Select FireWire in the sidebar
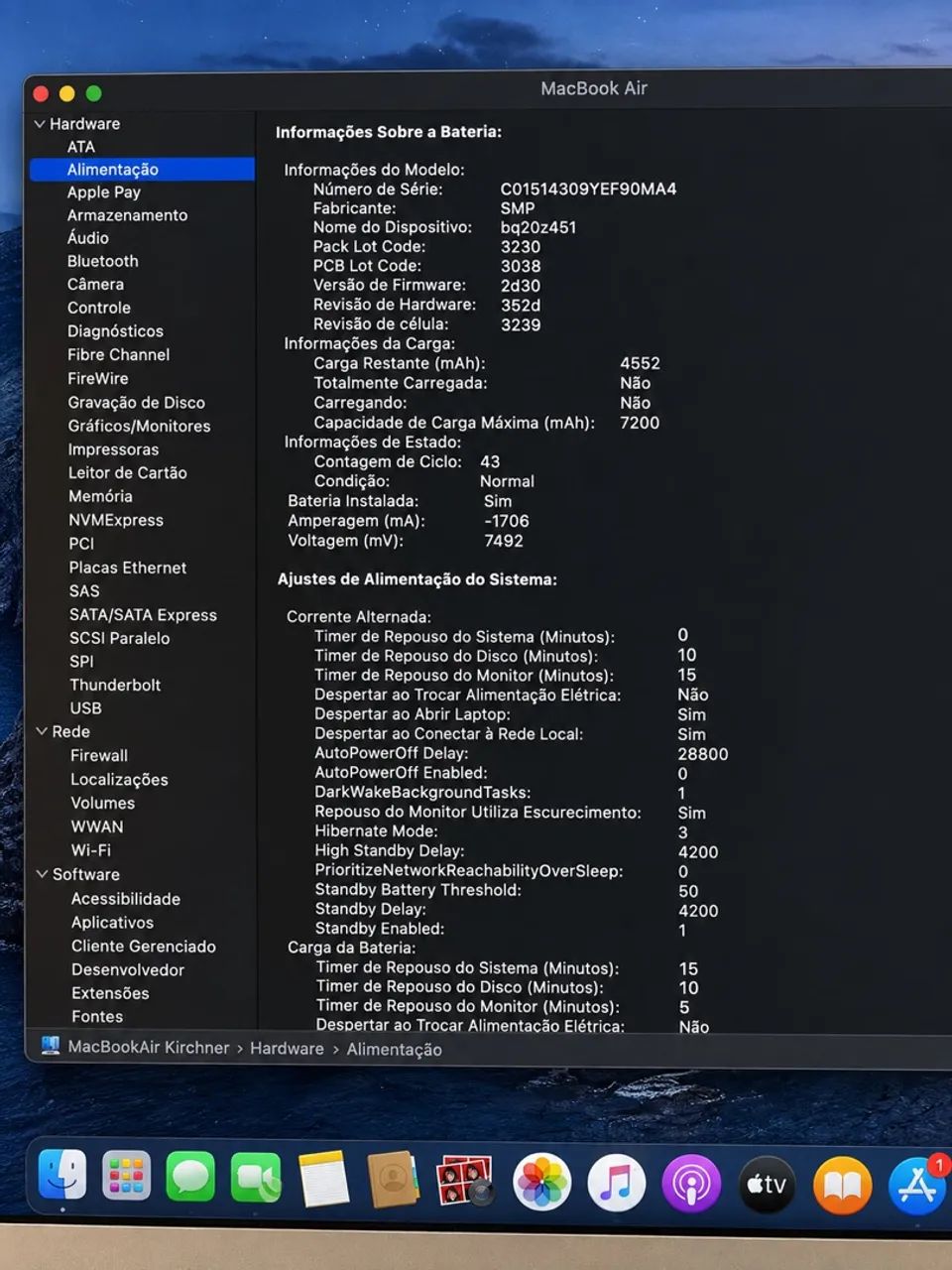The height and width of the screenshot is (1270, 952). 97,378
